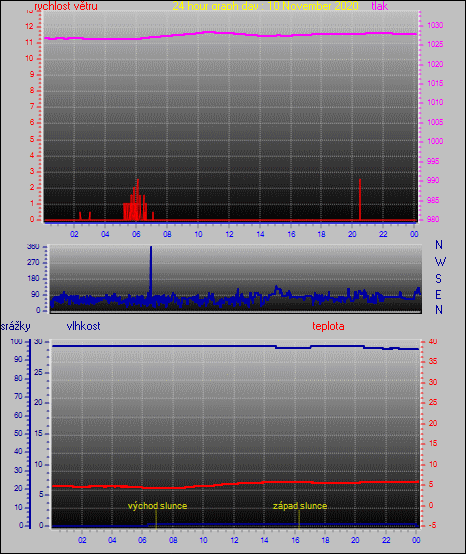Click the S compass direction label
Viewport: 466px width, 554px height.
coord(438,279)
